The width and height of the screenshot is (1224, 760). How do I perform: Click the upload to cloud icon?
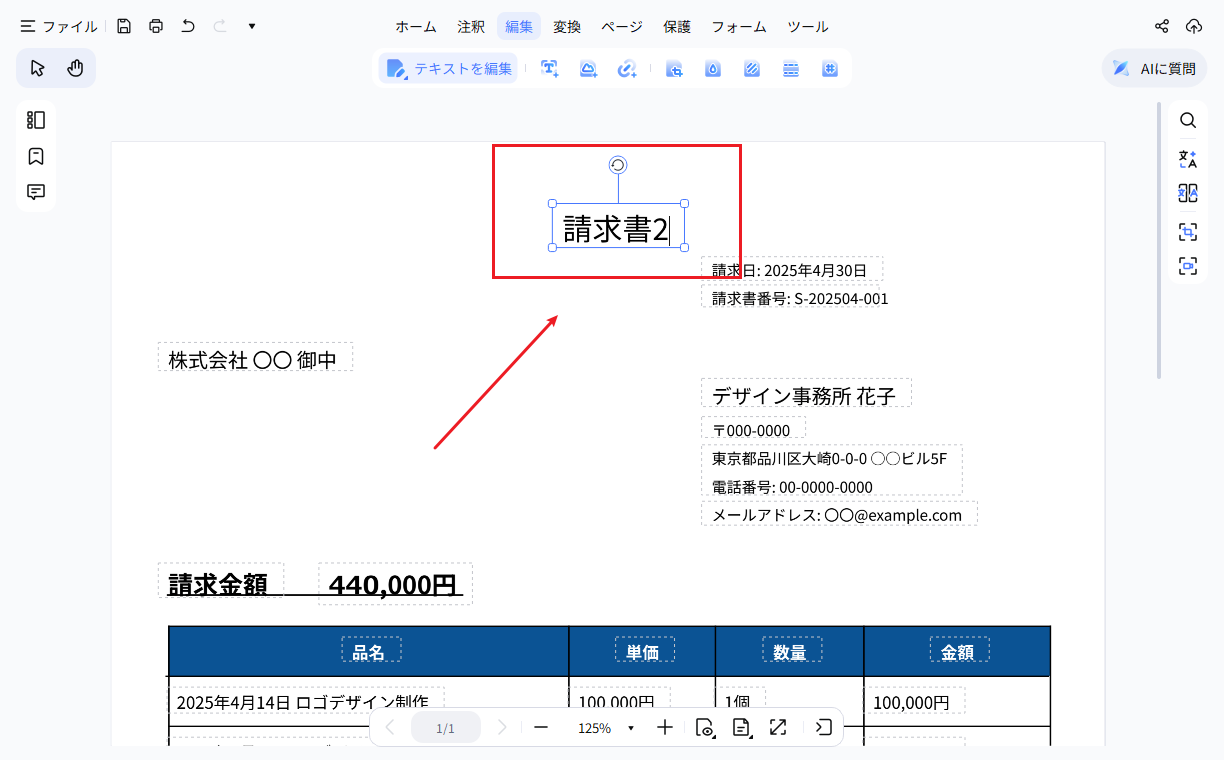tap(1193, 27)
